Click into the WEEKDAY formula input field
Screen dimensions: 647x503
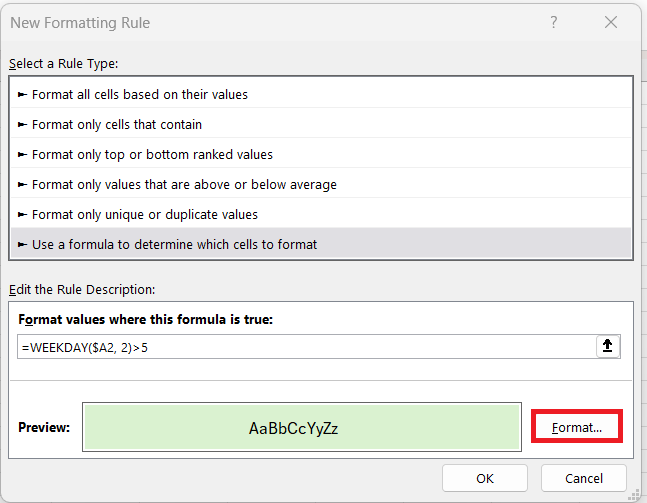click(307, 347)
